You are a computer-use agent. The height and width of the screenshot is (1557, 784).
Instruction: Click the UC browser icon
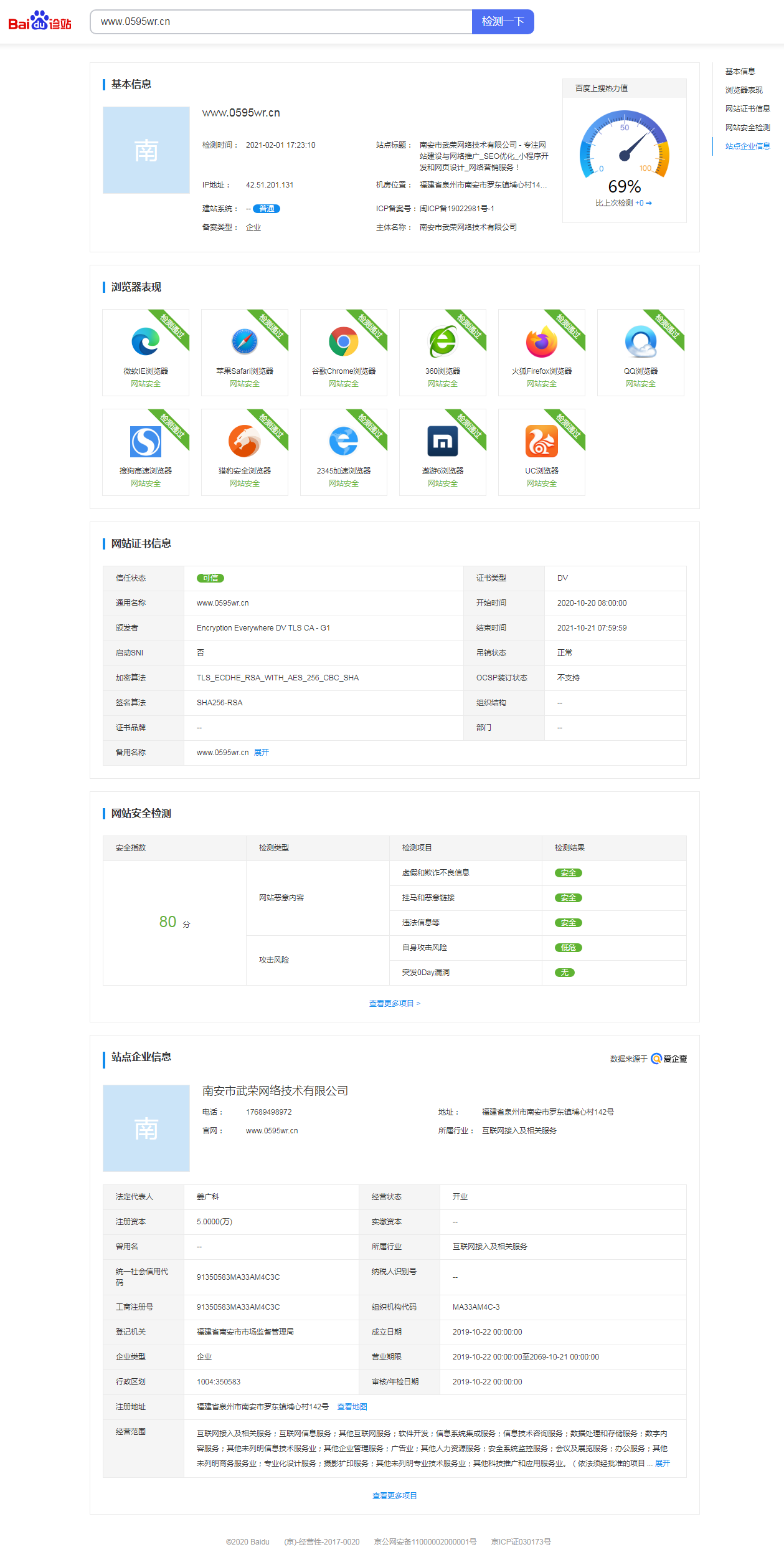click(x=542, y=441)
